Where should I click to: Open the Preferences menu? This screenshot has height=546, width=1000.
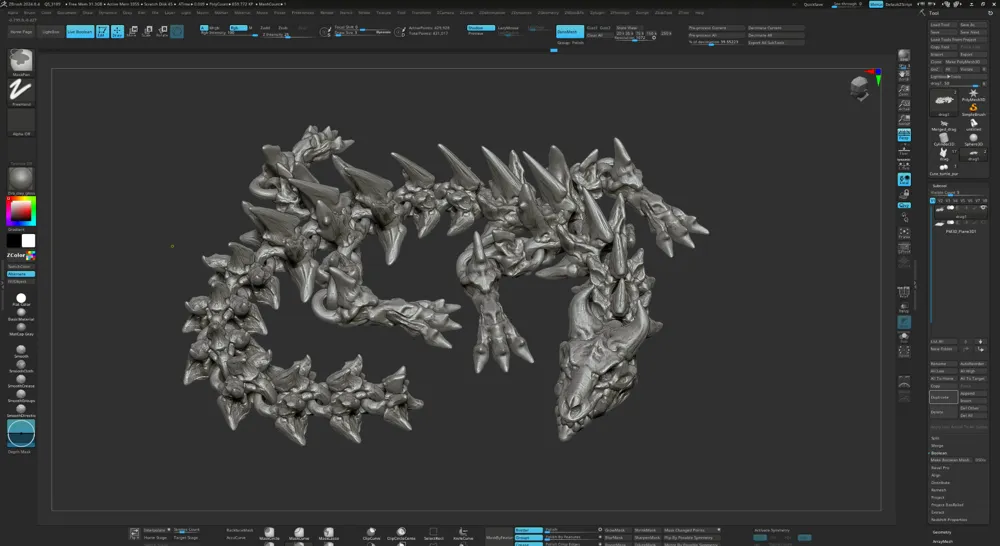point(303,13)
